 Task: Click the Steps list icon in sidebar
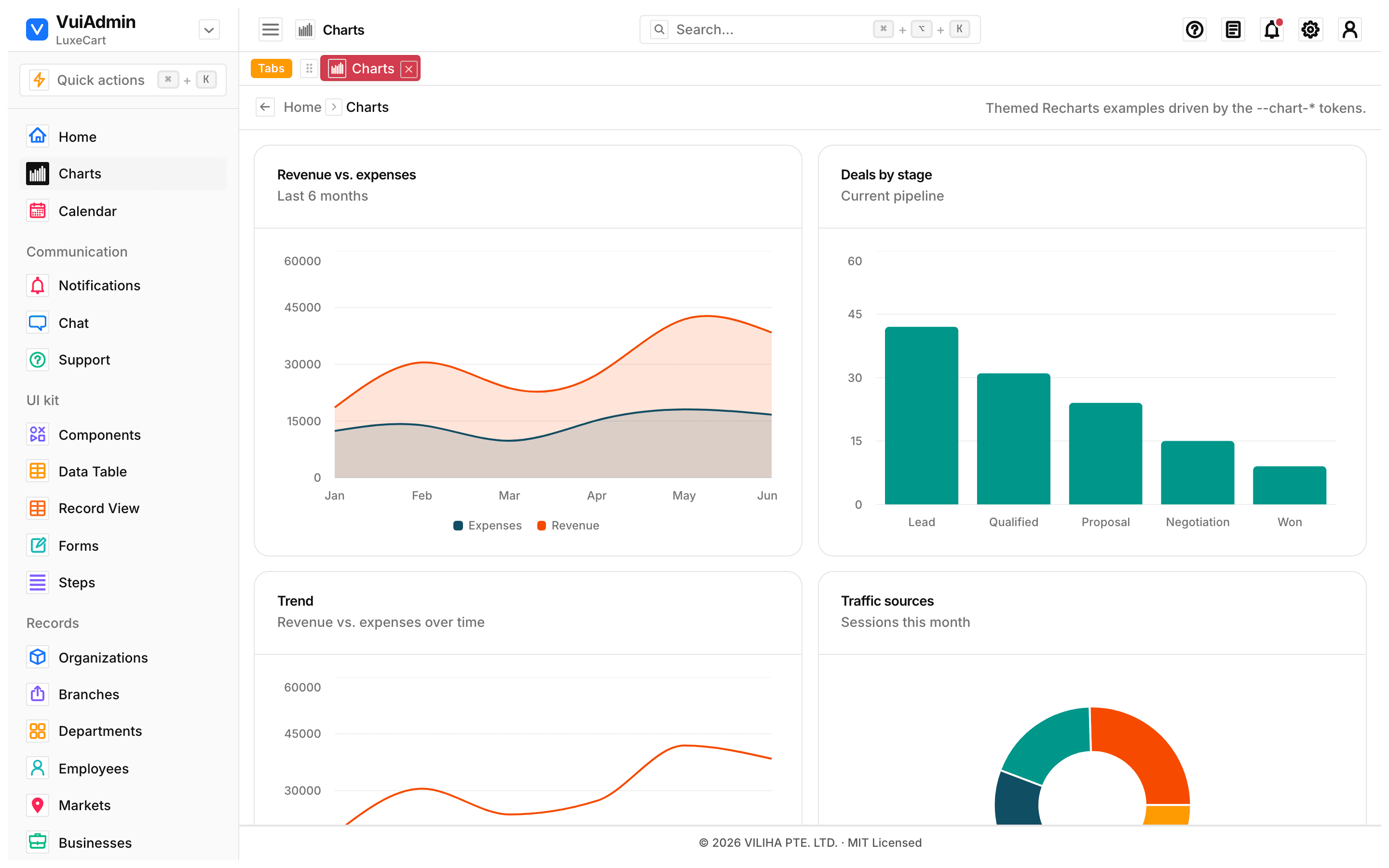click(37, 582)
